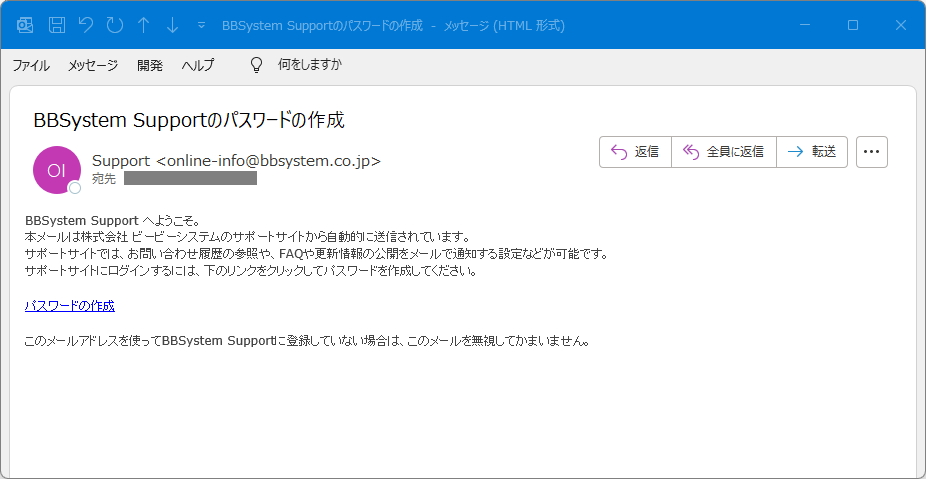Click the lightbulb tell-me icon

point(256,65)
